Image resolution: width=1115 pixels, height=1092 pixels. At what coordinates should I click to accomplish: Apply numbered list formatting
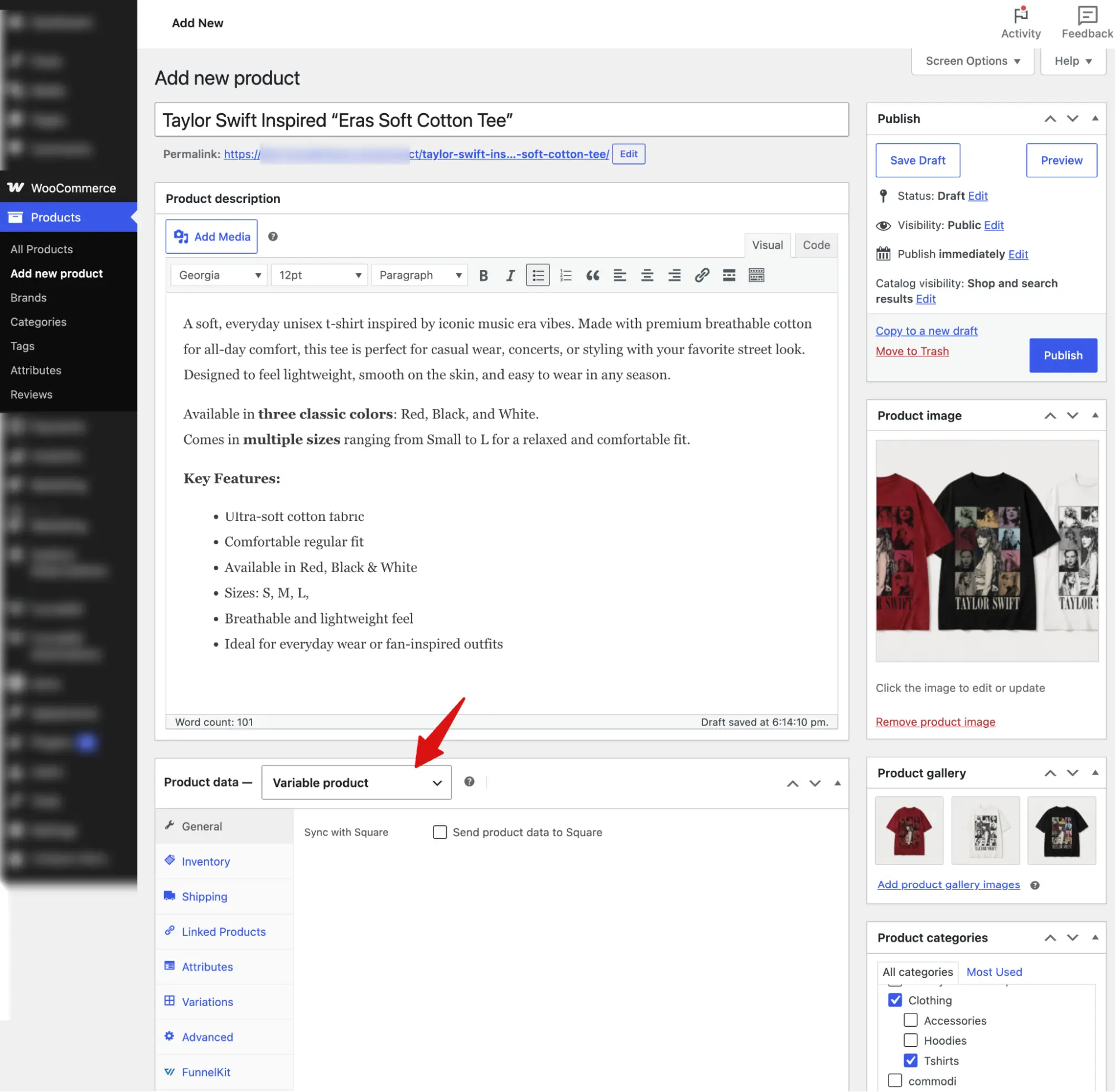click(565, 276)
